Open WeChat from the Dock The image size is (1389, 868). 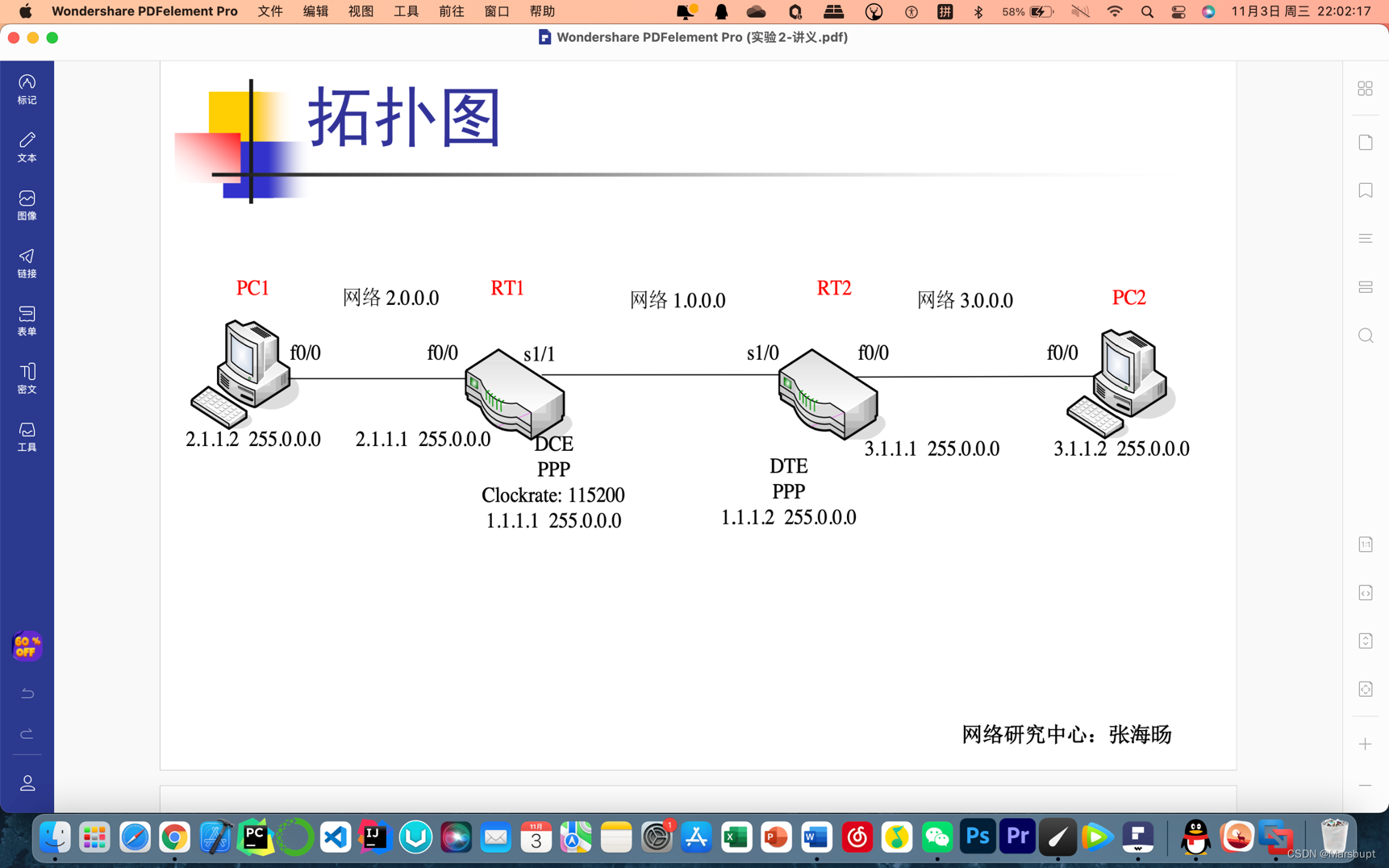click(x=936, y=837)
